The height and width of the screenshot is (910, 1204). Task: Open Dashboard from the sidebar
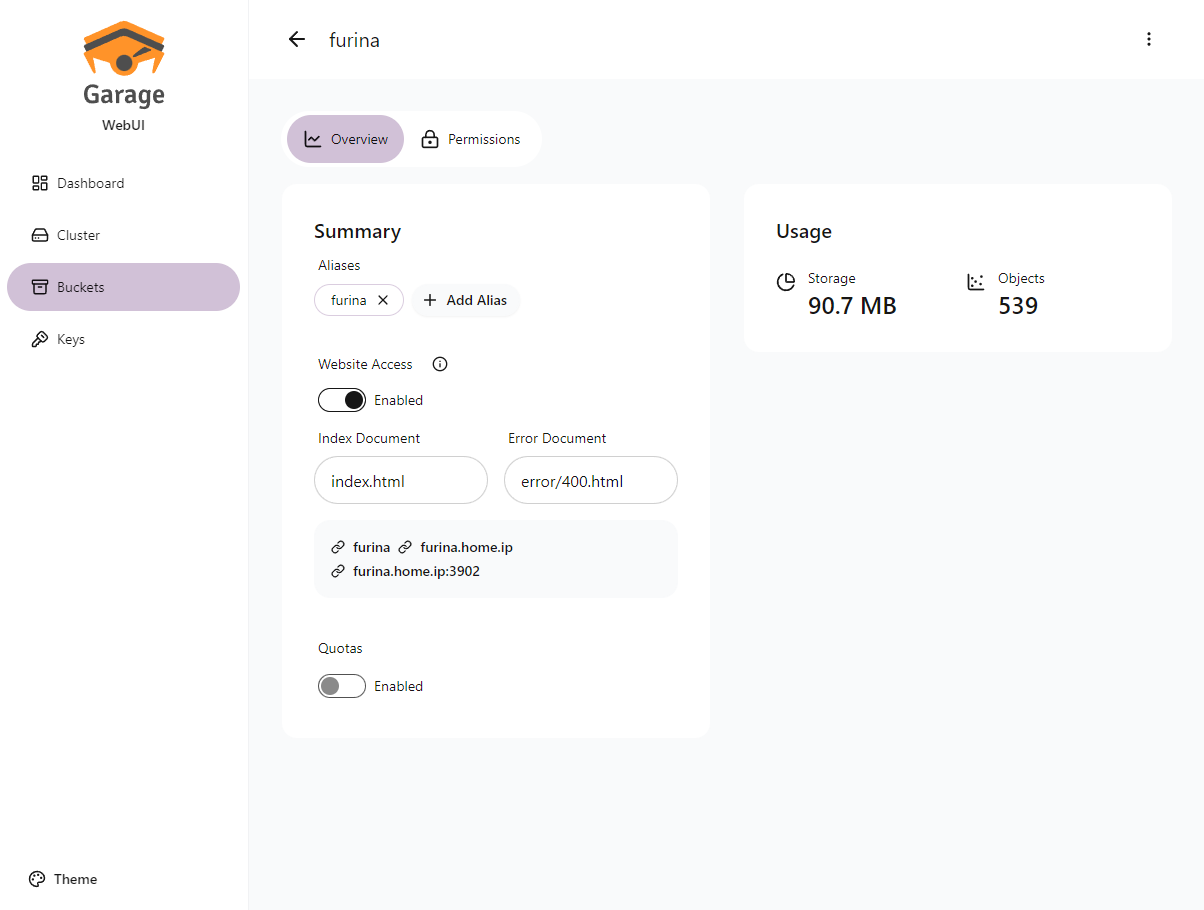point(90,183)
